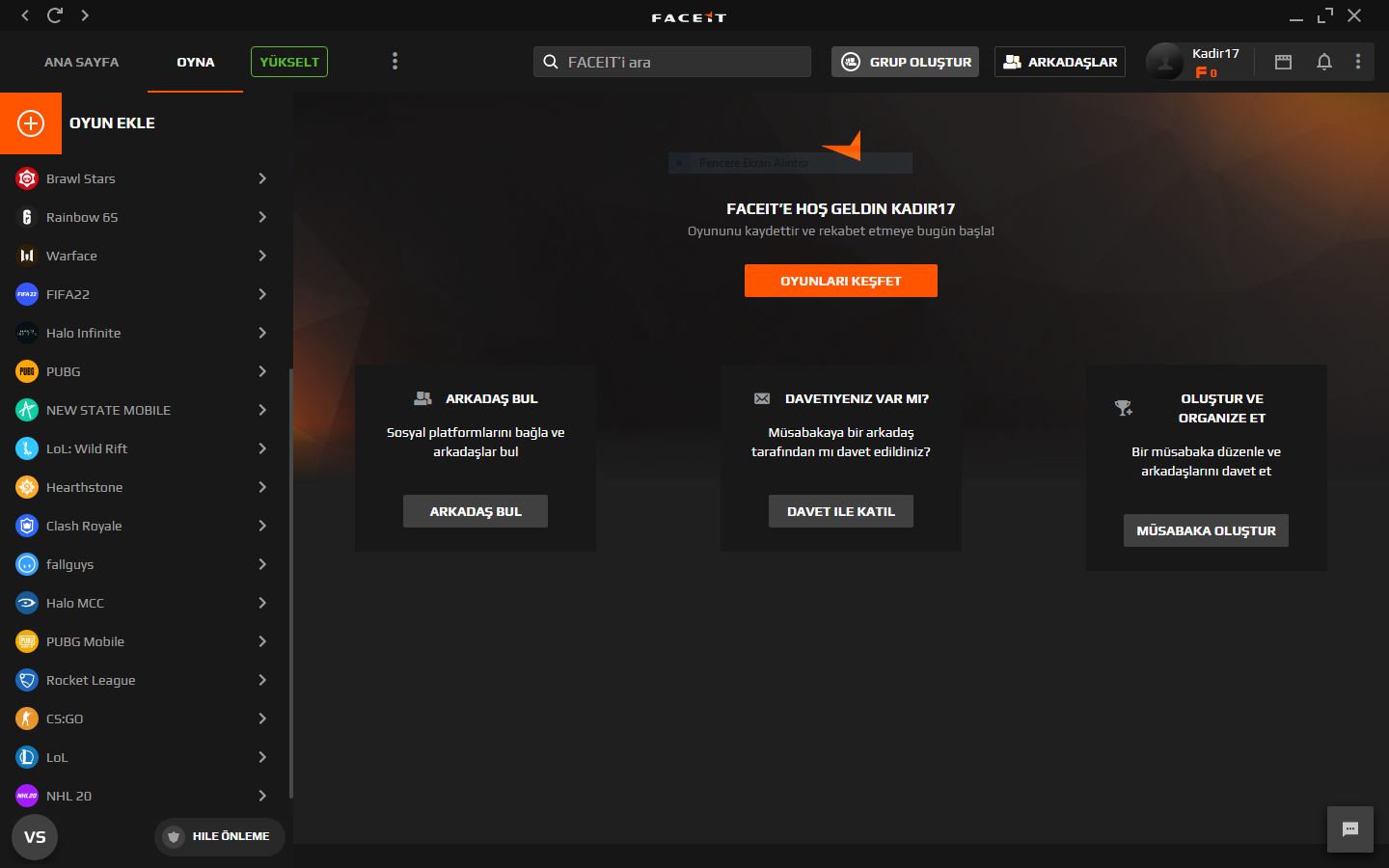The height and width of the screenshot is (868, 1389).
Task: Click the ARKADAŞ BUL button
Action: pyautogui.click(x=476, y=511)
